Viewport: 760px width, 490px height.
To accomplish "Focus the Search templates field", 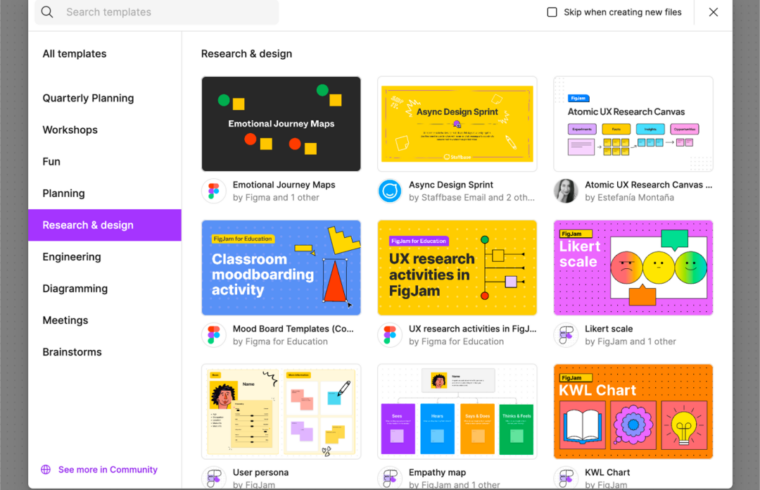I will click(157, 12).
